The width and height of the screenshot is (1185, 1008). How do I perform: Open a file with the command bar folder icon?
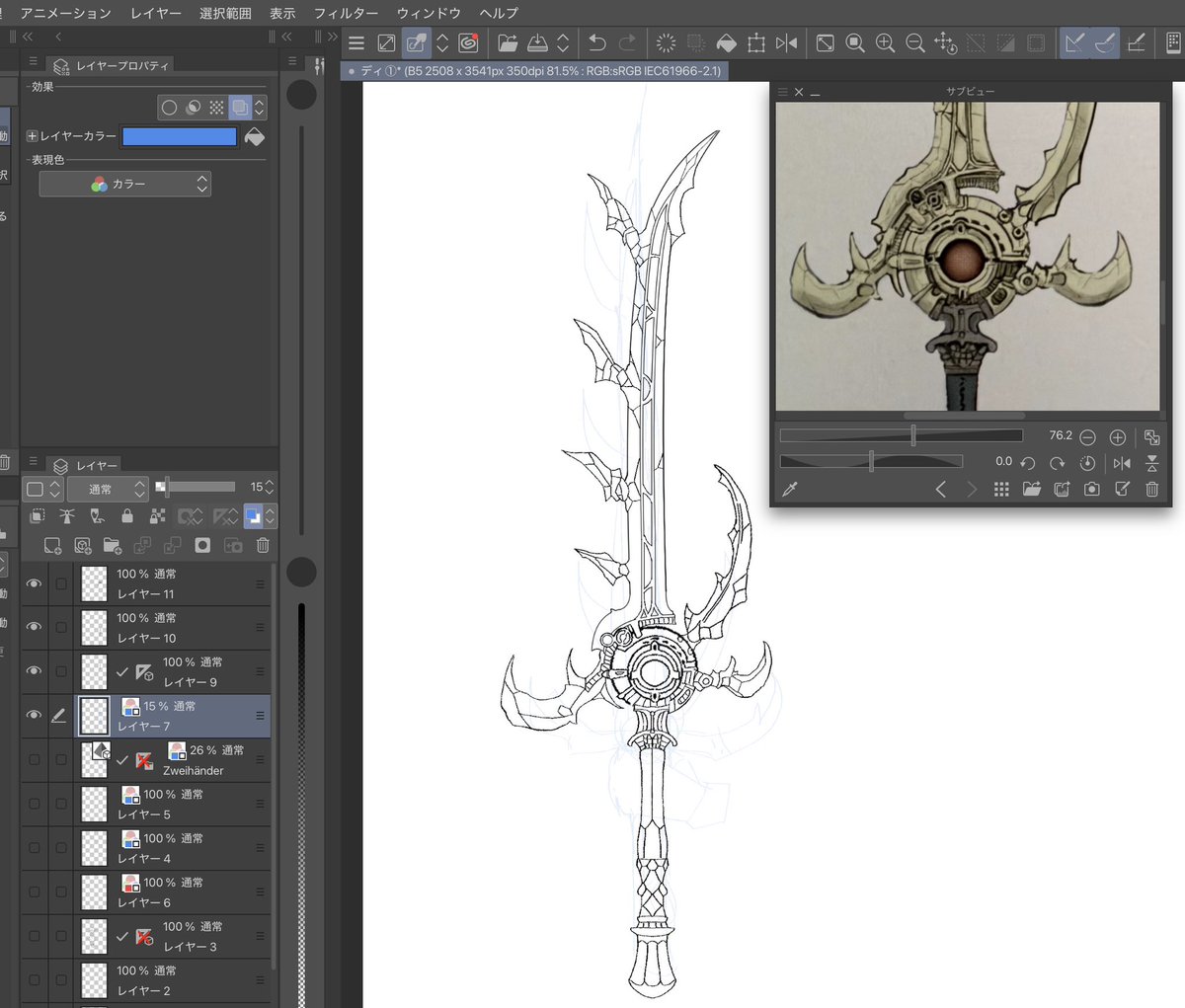[x=508, y=42]
